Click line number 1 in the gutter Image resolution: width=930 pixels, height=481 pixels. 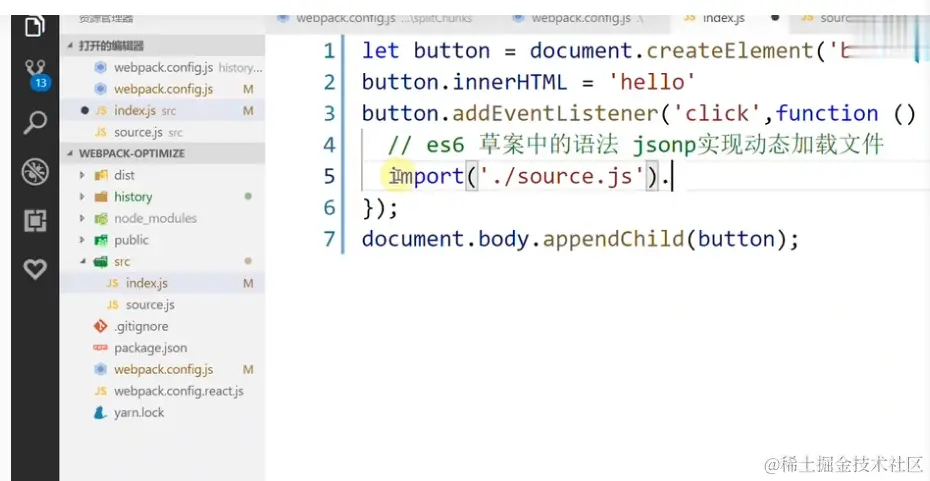coord(329,51)
